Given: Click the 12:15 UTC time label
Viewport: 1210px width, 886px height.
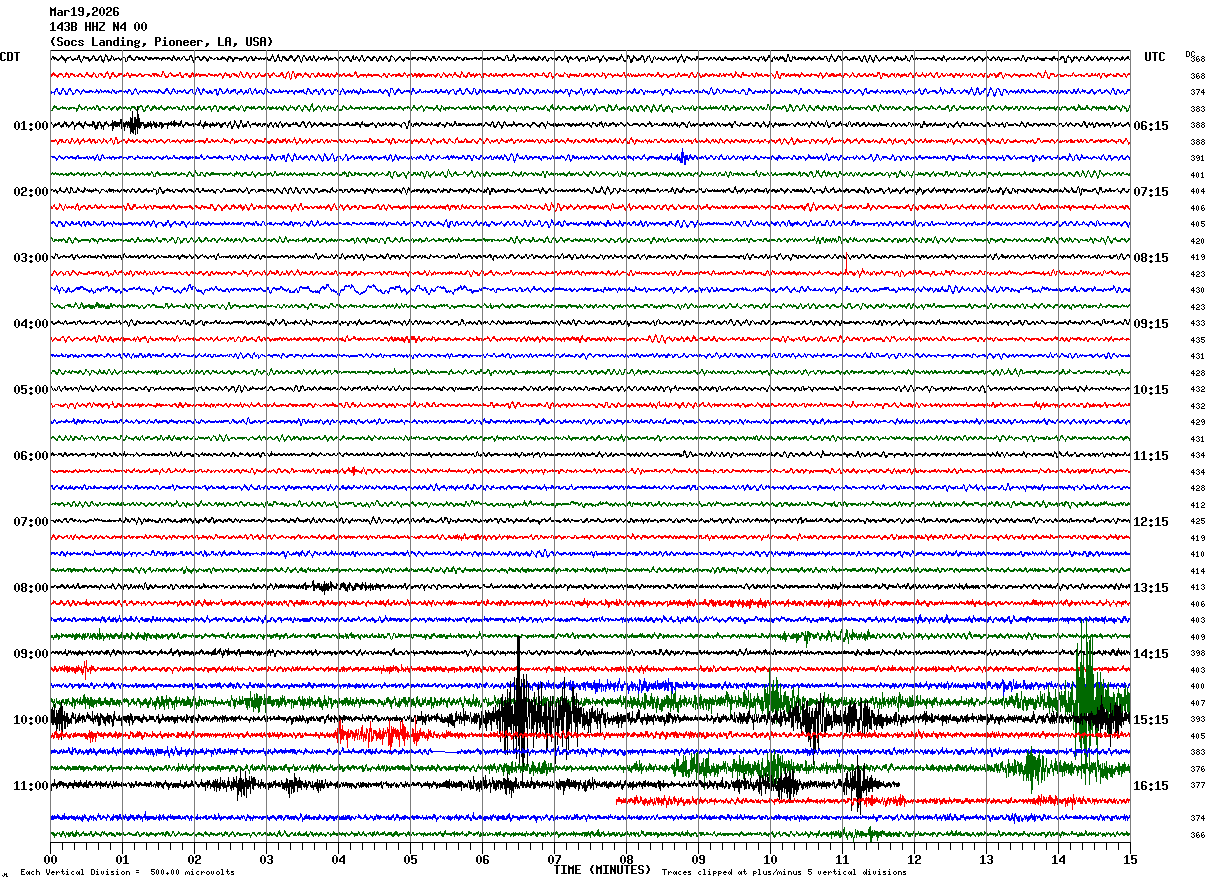Looking at the screenshot, I should [1151, 522].
